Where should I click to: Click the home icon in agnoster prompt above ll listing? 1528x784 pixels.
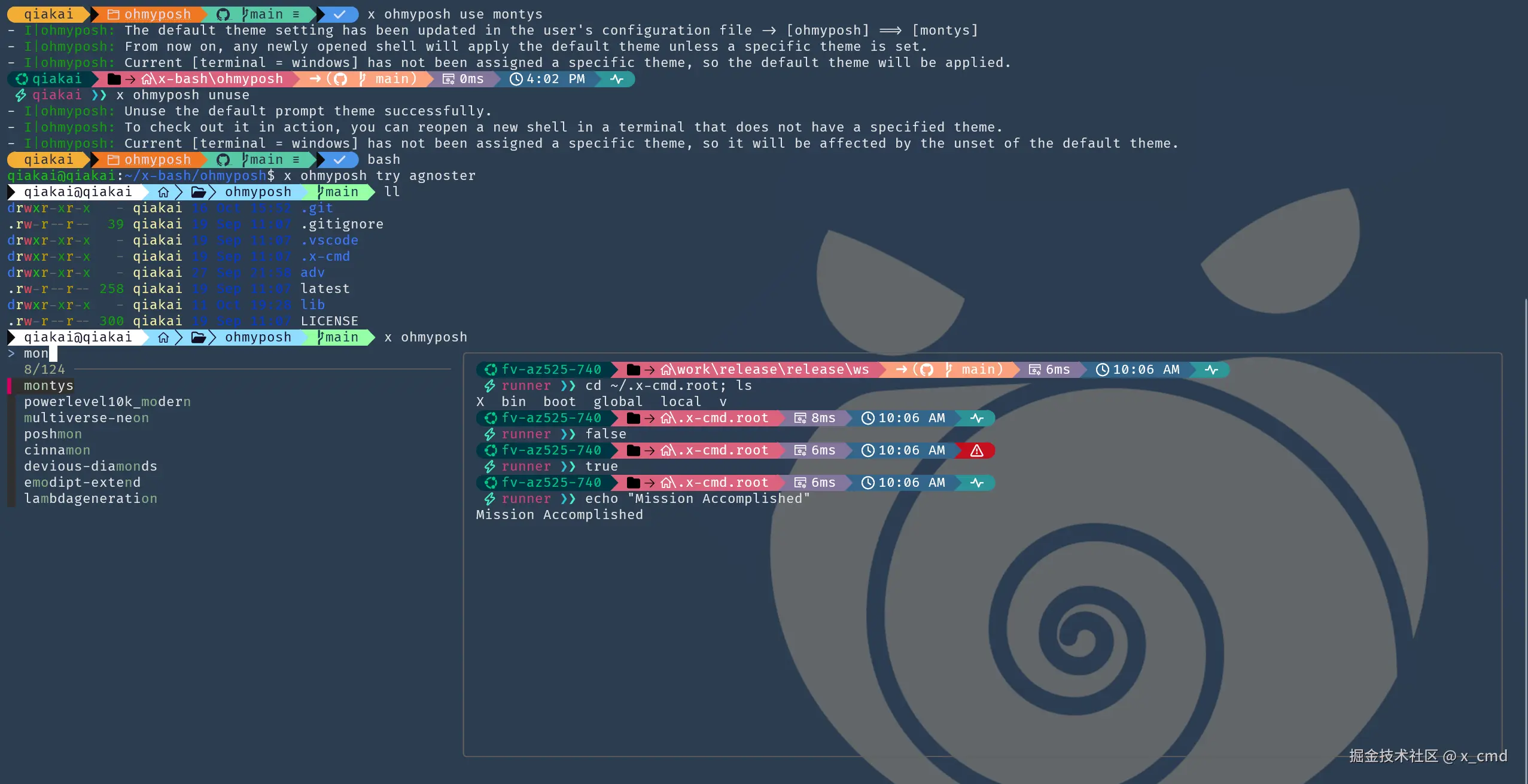(163, 192)
